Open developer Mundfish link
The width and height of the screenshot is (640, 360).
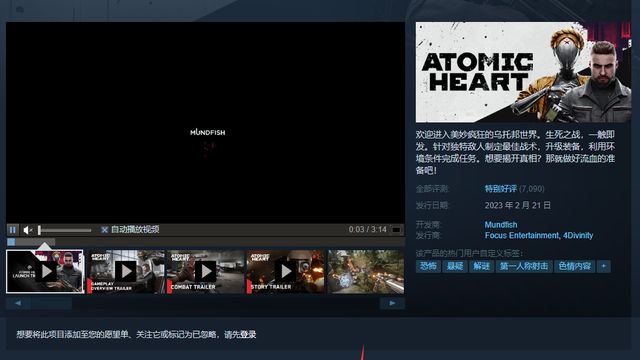(x=501, y=224)
